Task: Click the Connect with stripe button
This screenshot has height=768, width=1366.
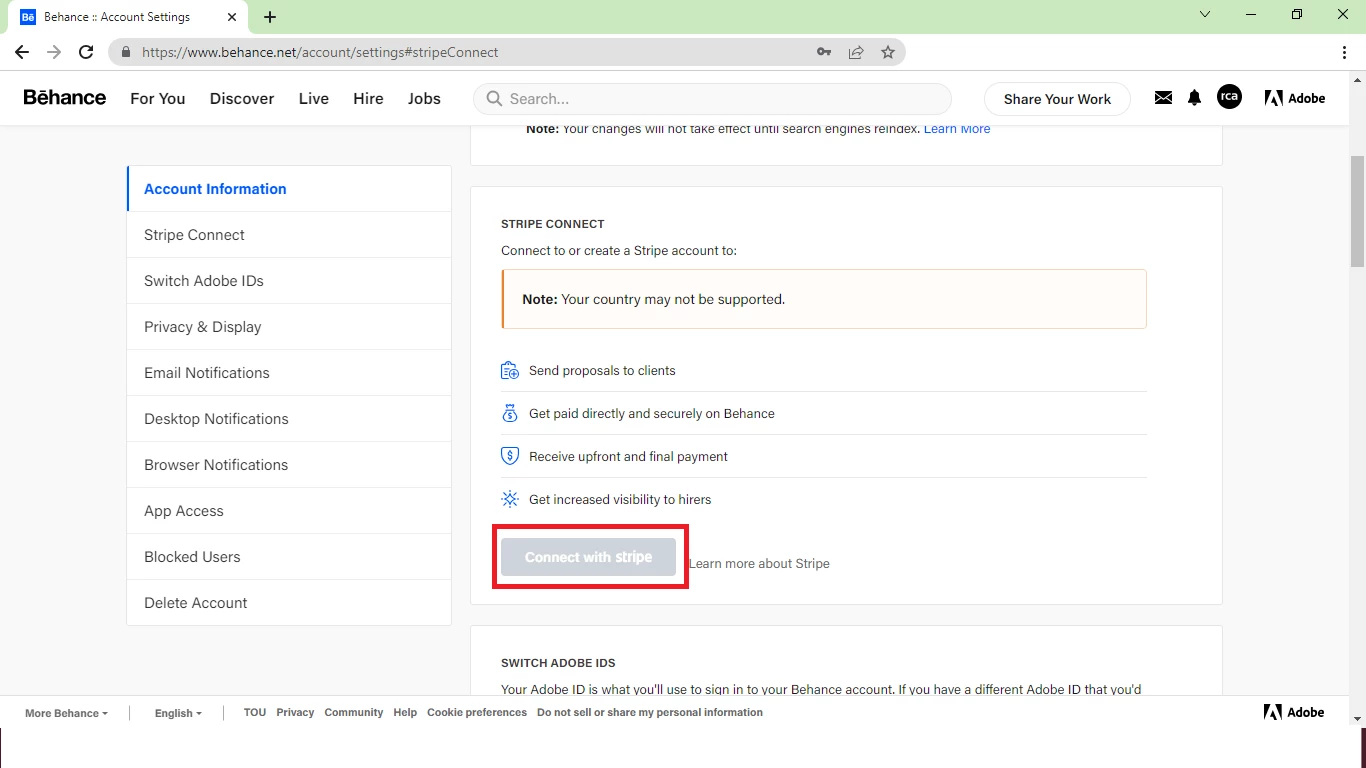Action: (x=588, y=557)
